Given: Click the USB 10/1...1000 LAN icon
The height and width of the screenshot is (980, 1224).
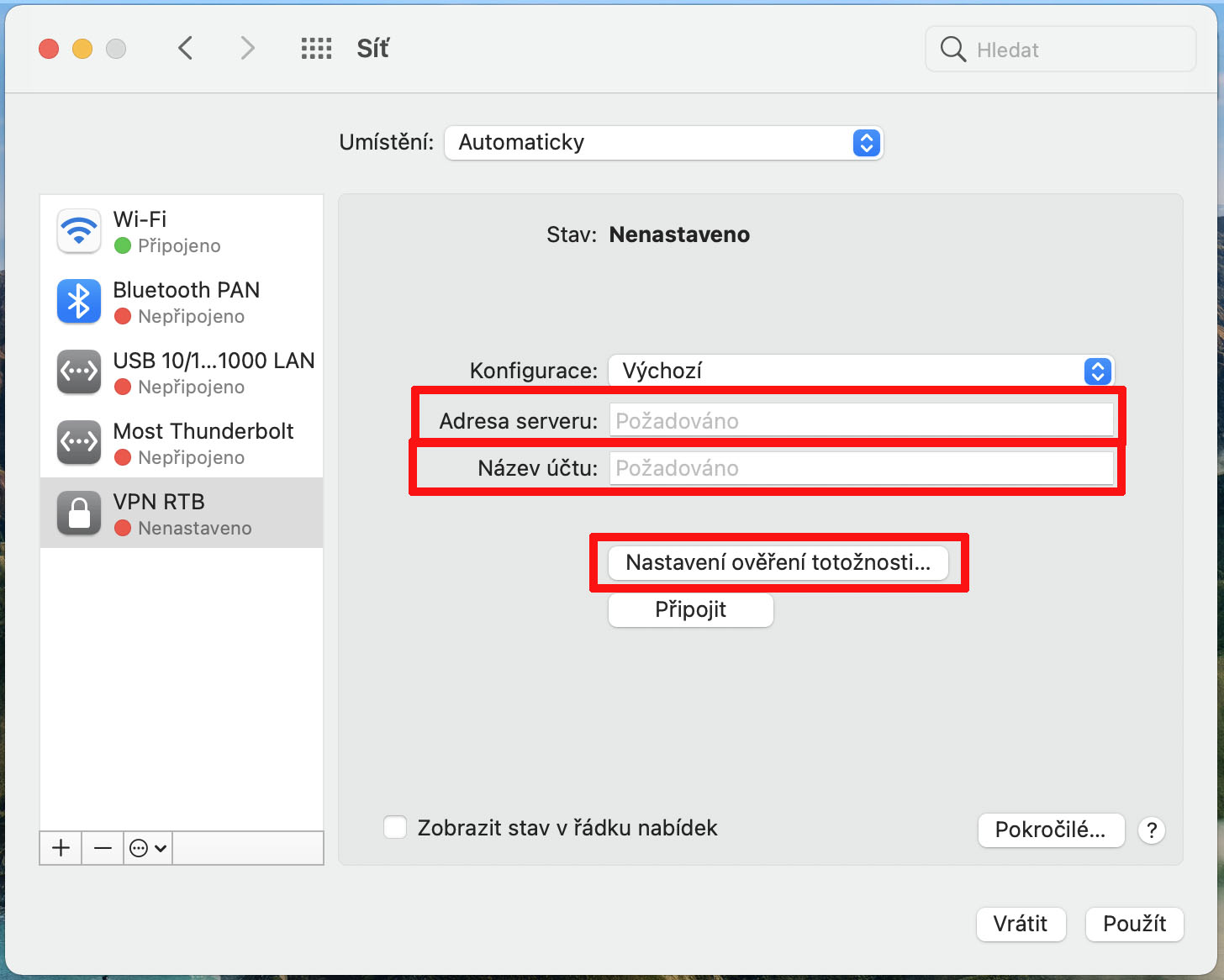Looking at the screenshot, I should 79,372.
